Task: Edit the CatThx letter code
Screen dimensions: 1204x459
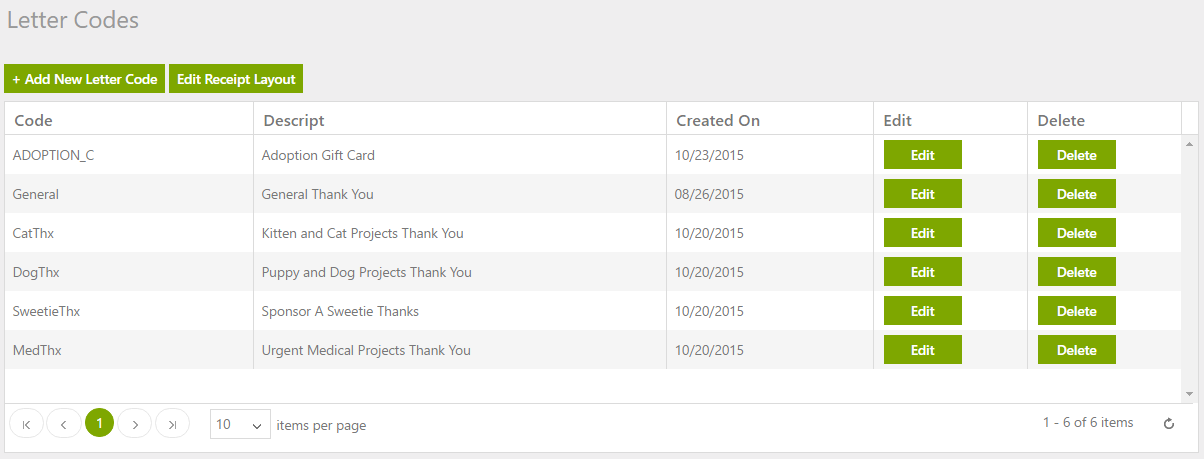Action: point(922,233)
